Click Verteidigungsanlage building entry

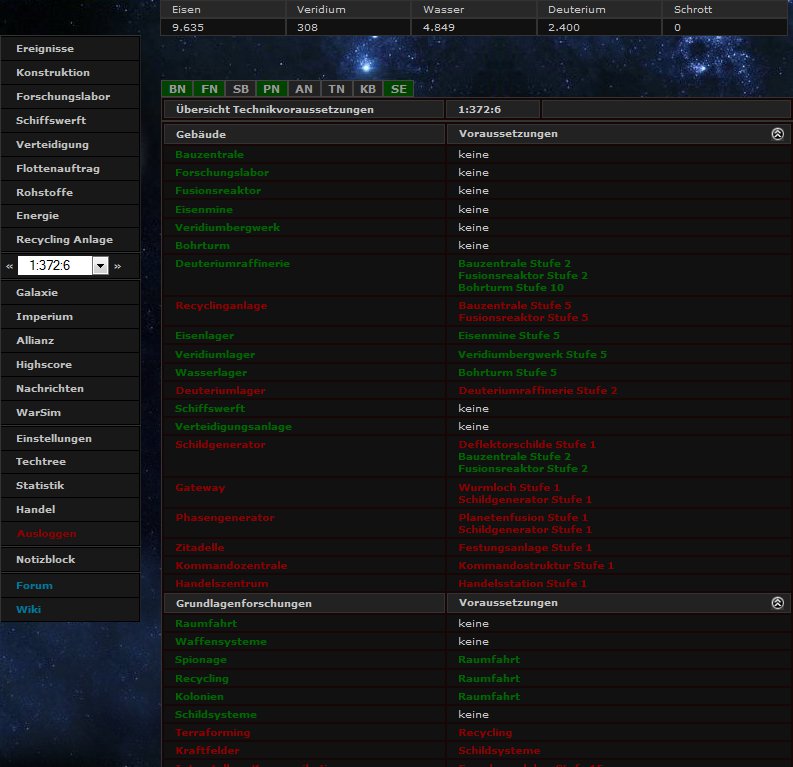point(233,427)
